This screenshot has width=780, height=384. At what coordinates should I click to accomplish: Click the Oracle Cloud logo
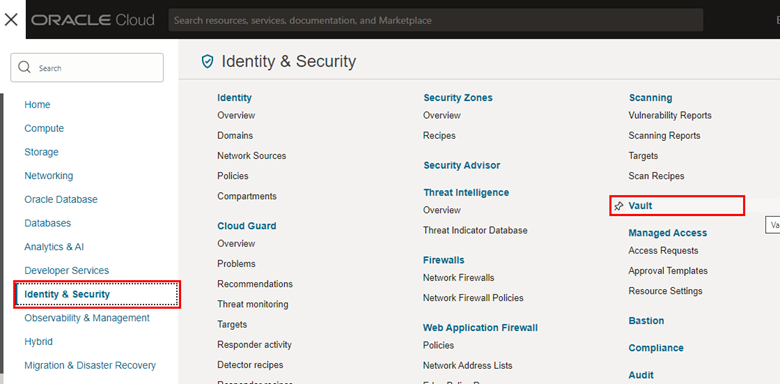click(x=93, y=20)
